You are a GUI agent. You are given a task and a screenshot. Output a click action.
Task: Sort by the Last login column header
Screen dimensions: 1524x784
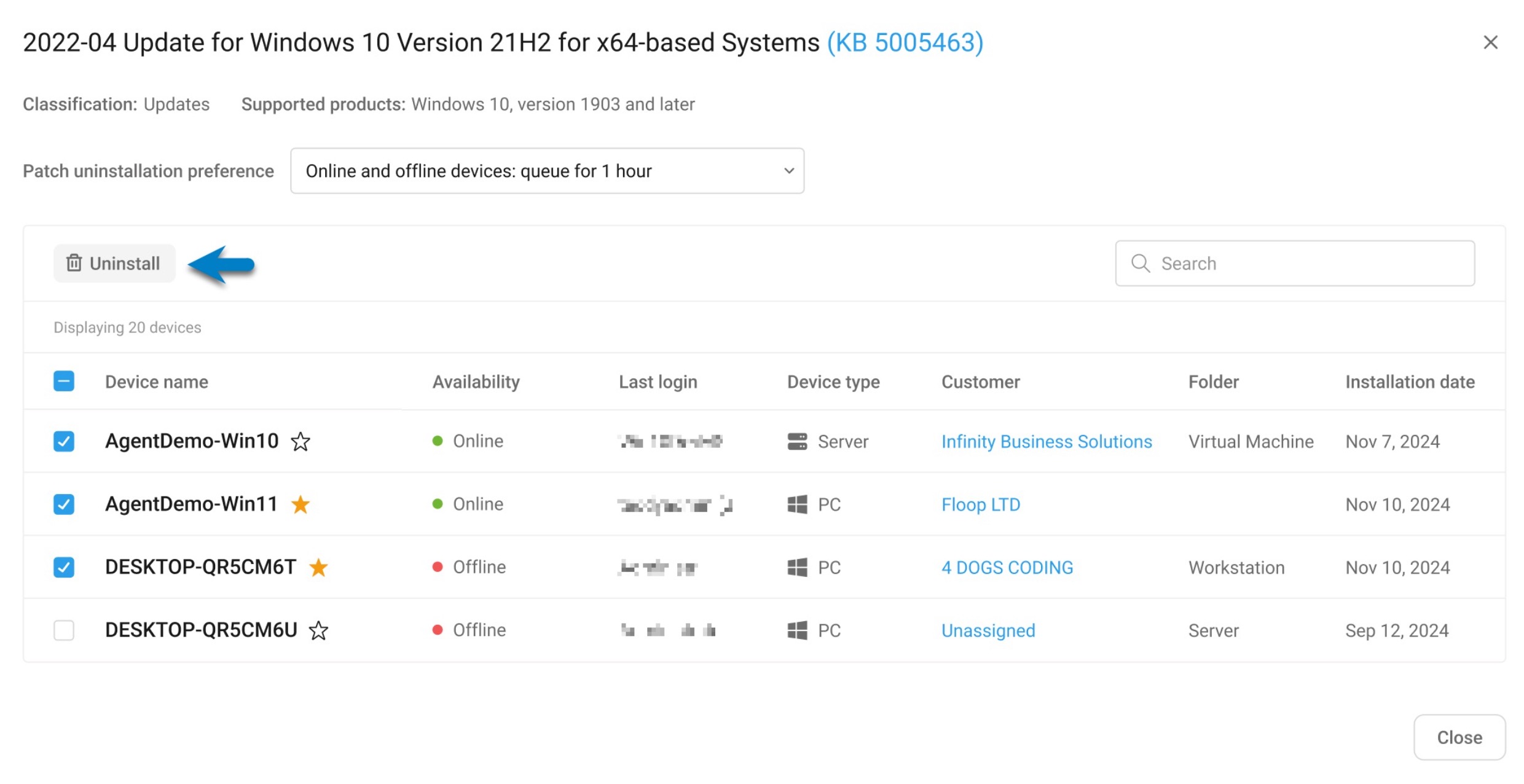pyautogui.click(x=658, y=382)
